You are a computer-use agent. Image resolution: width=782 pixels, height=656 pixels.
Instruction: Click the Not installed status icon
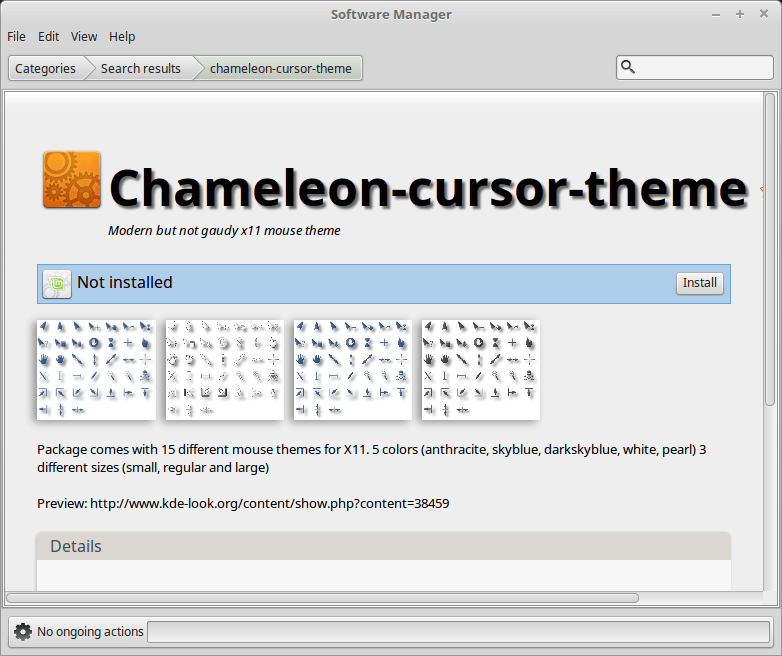57,284
